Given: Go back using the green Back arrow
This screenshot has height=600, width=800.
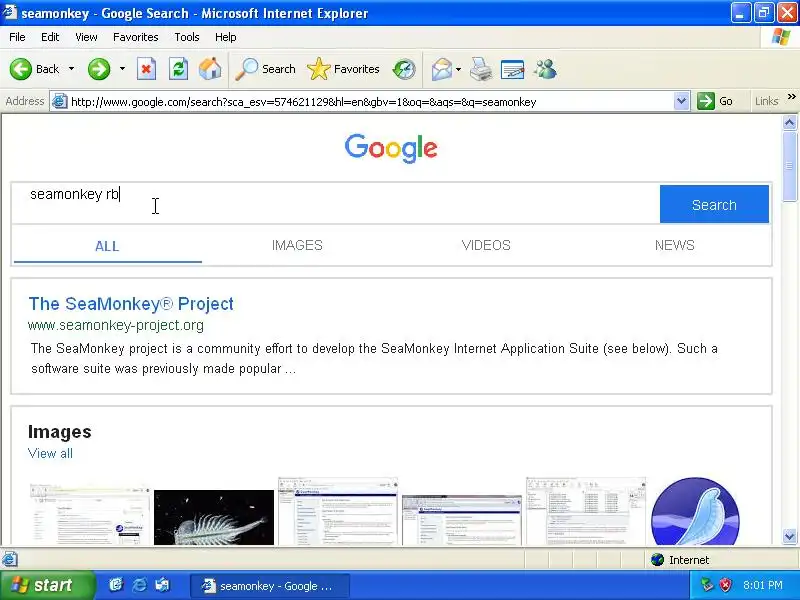Looking at the screenshot, I should pos(21,69).
